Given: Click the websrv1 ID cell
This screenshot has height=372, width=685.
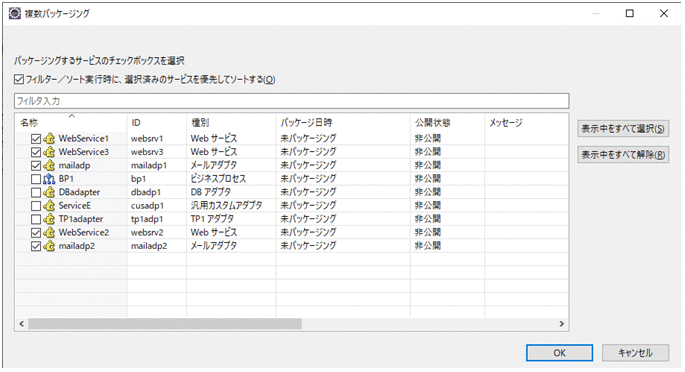Looking at the screenshot, I should click(x=147, y=139).
